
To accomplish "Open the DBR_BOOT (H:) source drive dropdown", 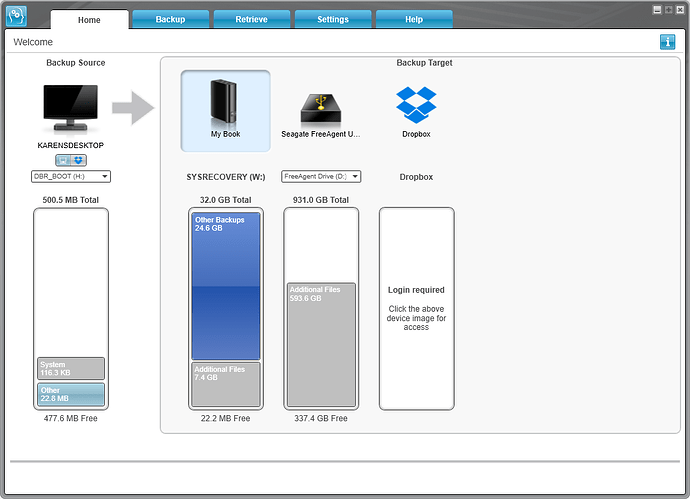I will (71, 176).
